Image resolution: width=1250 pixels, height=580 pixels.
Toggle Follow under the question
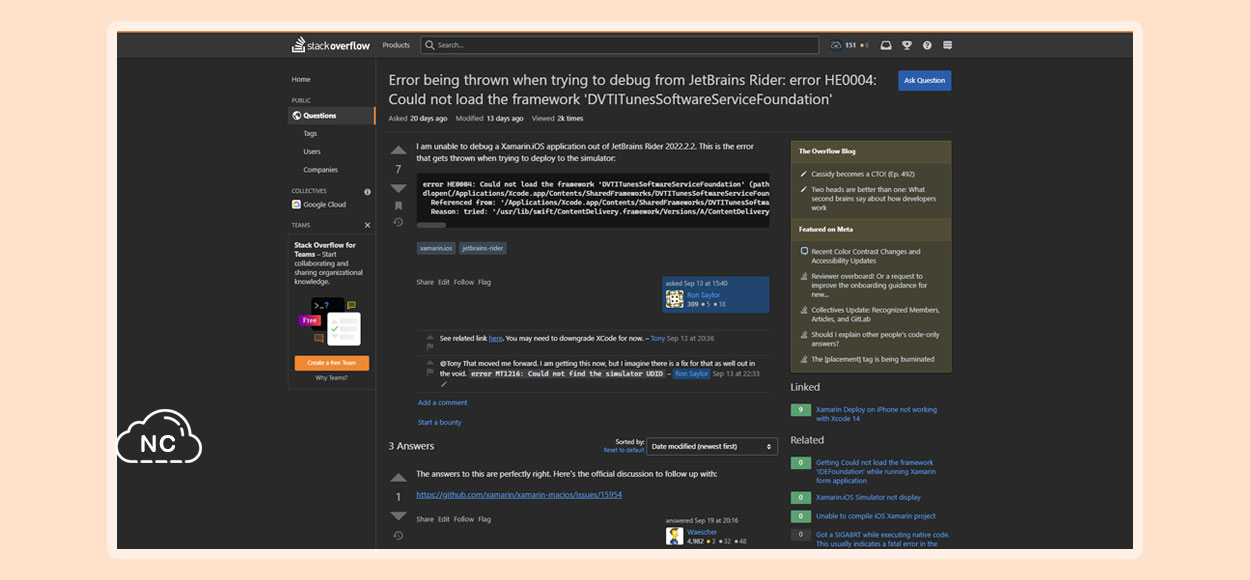click(x=464, y=282)
